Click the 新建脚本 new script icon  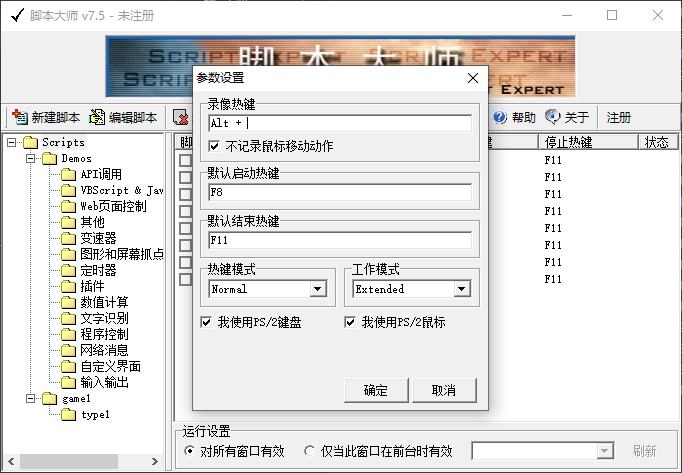[20, 117]
